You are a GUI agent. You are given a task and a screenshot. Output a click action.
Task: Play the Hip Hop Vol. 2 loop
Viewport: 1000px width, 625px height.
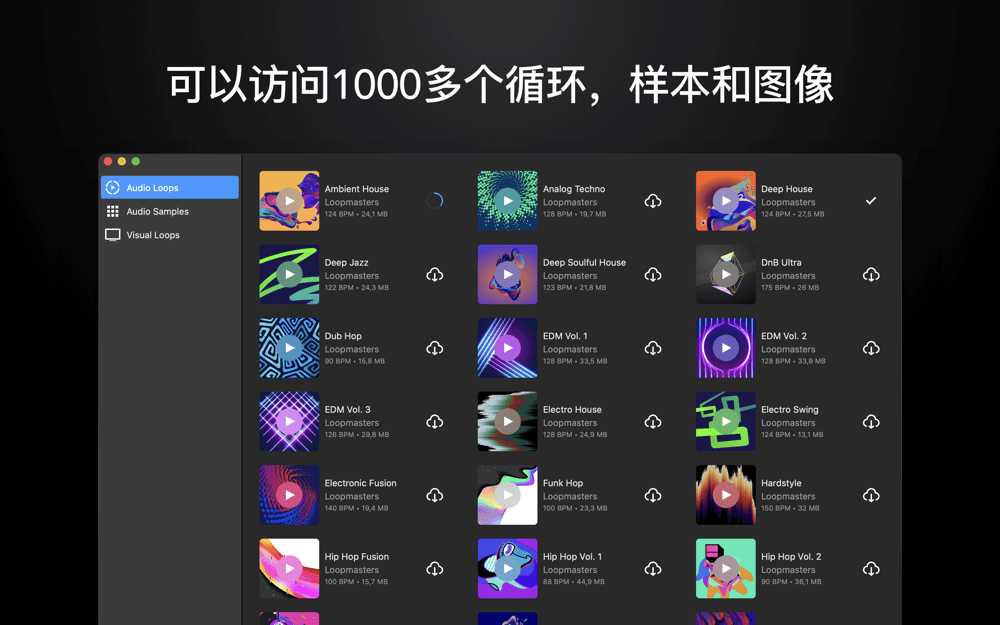[x=726, y=568]
